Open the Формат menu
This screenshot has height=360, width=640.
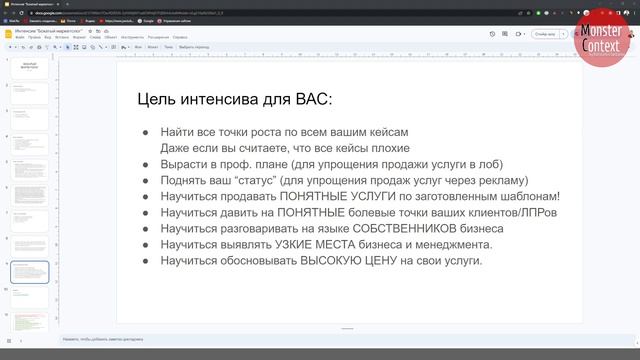[x=79, y=38]
